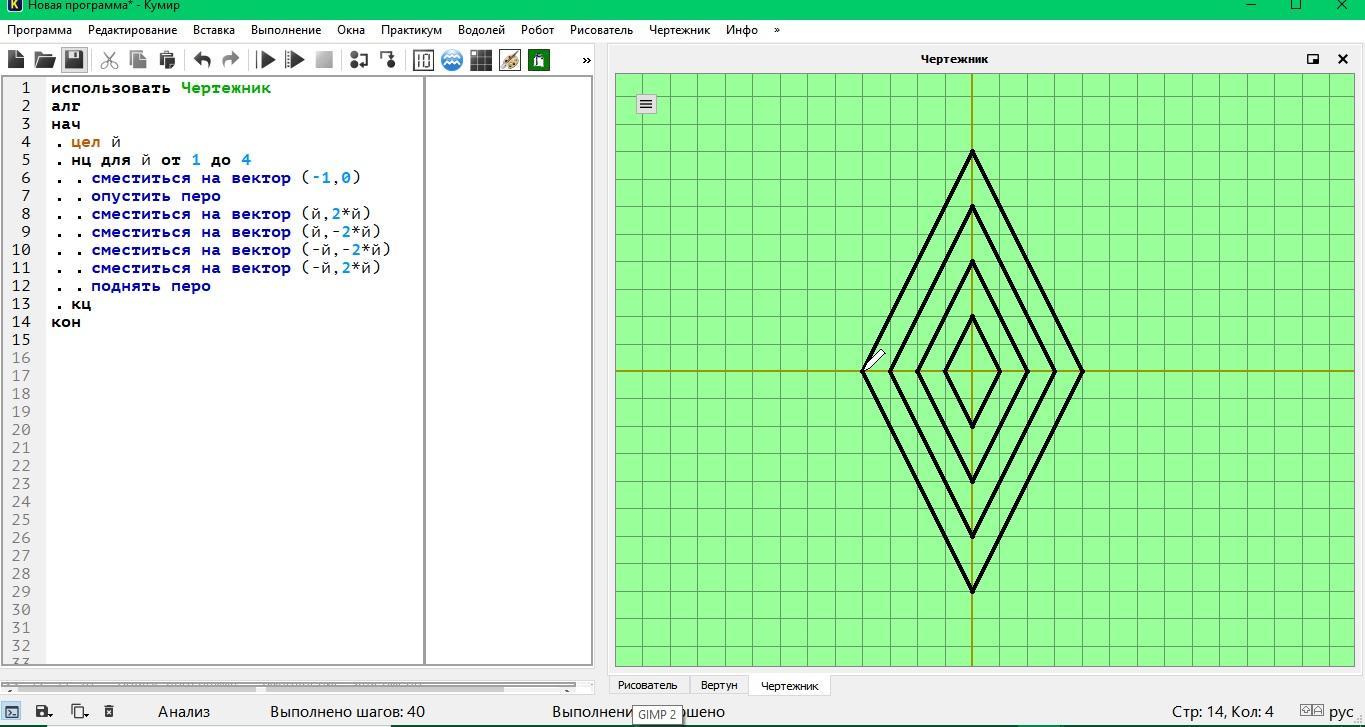Screen dimensions: 1365x727
Task: Switch to the Вертун tab
Action: 719,685
